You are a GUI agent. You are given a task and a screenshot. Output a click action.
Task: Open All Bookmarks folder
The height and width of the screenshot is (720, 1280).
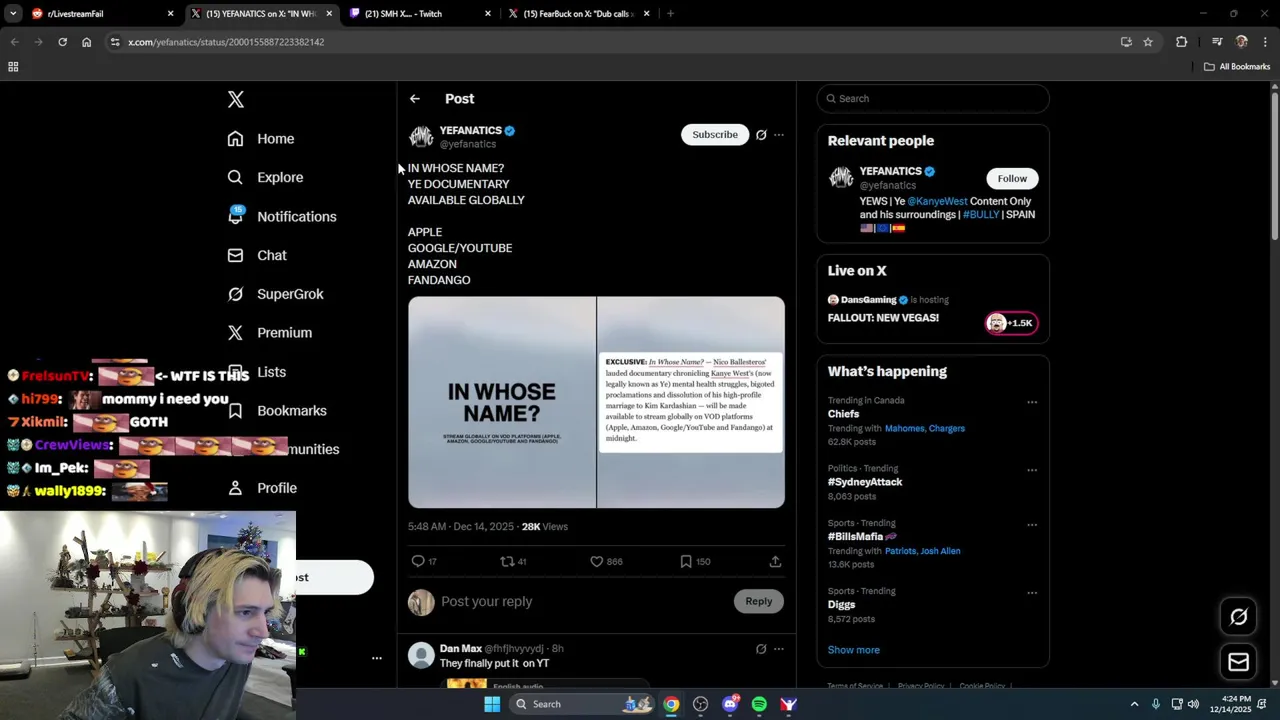[x=1237, y=67]
